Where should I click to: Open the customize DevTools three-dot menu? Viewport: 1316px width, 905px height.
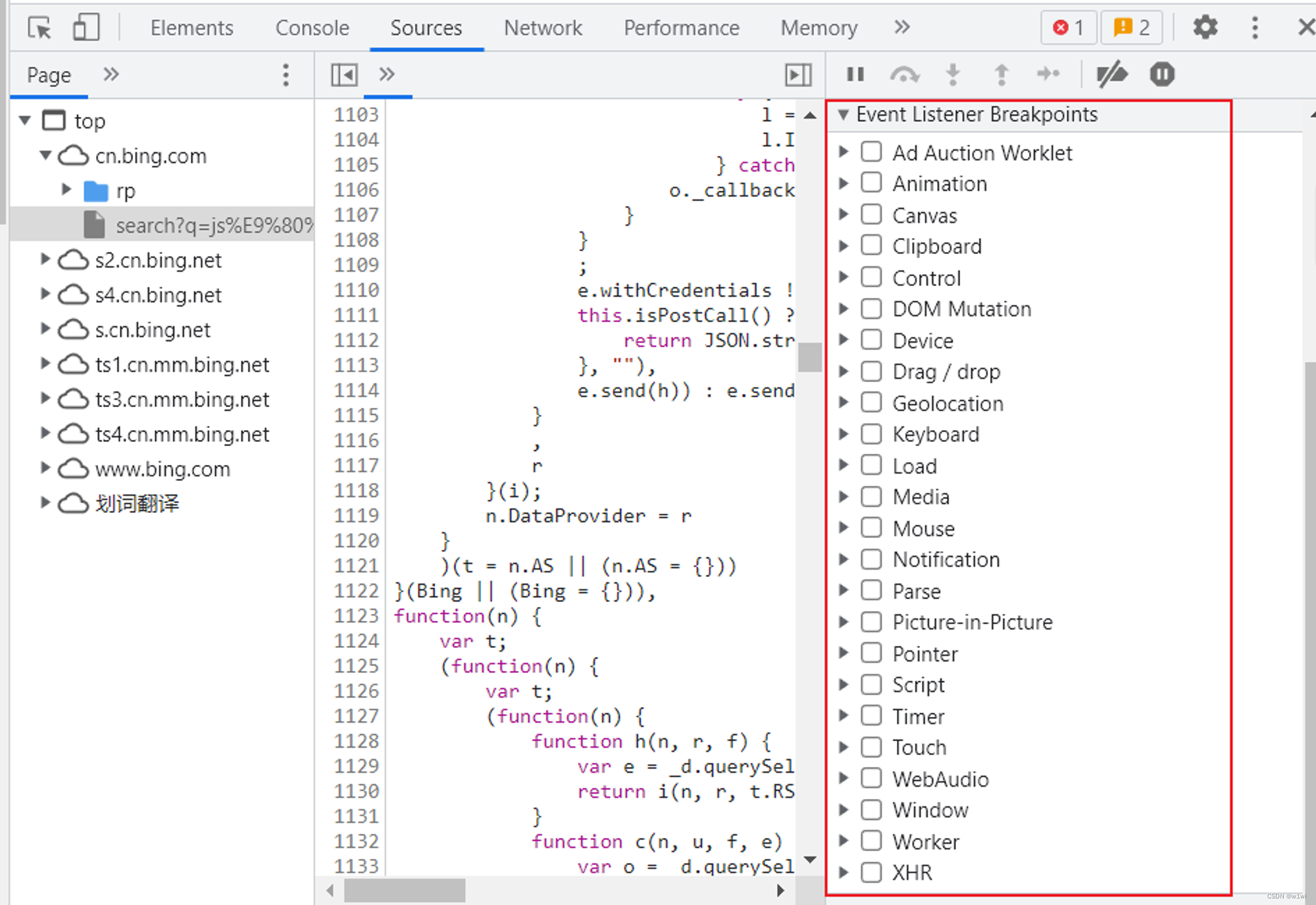click(1255, 28)
